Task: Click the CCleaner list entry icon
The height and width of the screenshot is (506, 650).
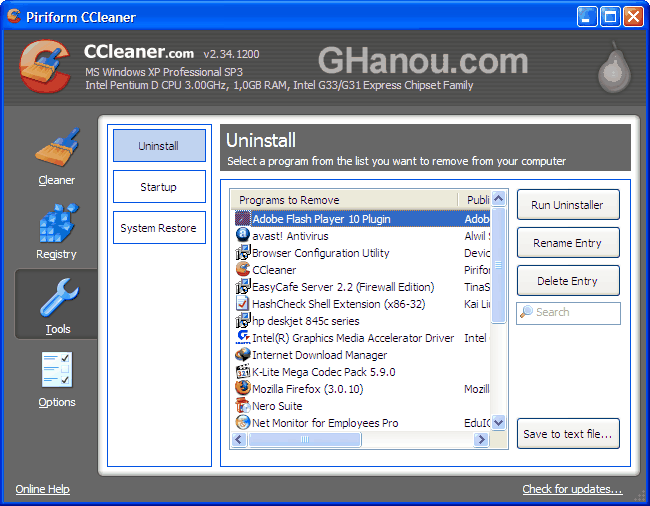Action: point(243,269)
